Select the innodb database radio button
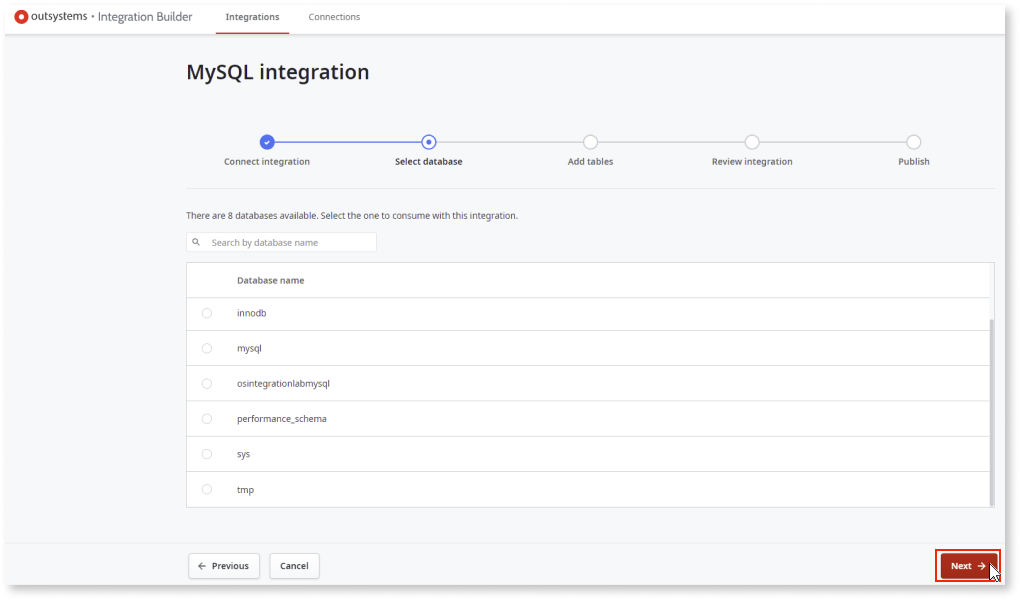This screenshot has height=600, width=1020. 207,312
